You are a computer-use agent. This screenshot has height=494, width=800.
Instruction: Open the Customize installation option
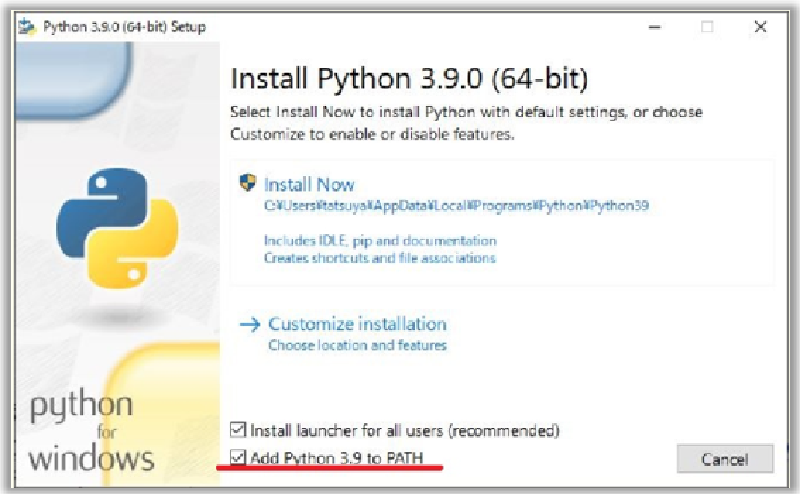coord(357,324)
